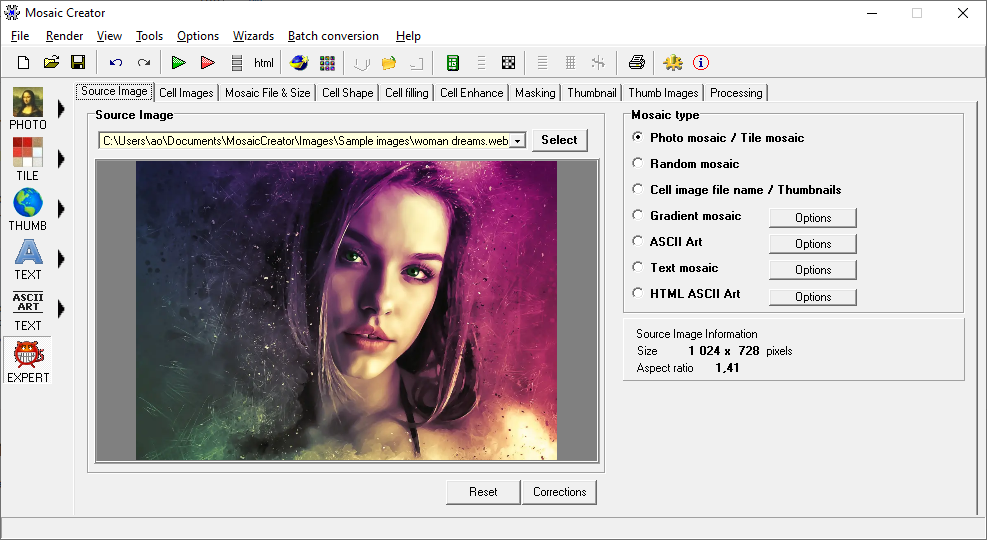Expand the arrow next to THUMB

(61, 208)
